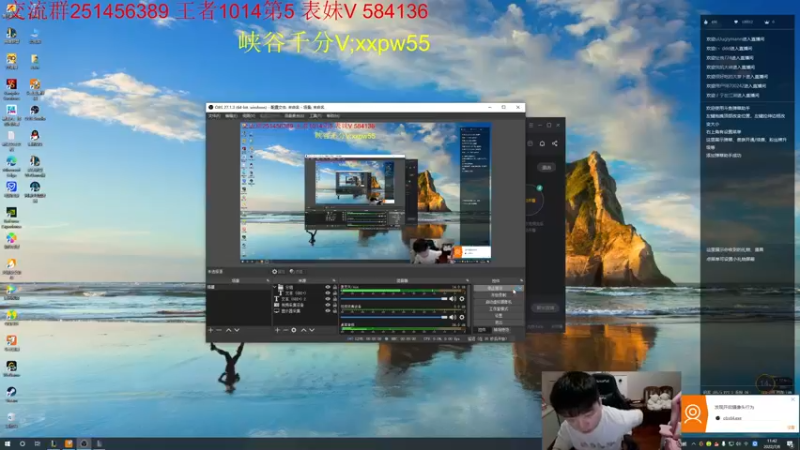This screenshot has width=800, height=450.
Task: Collapse the group folder in Sources list
Action: (275, 287)
